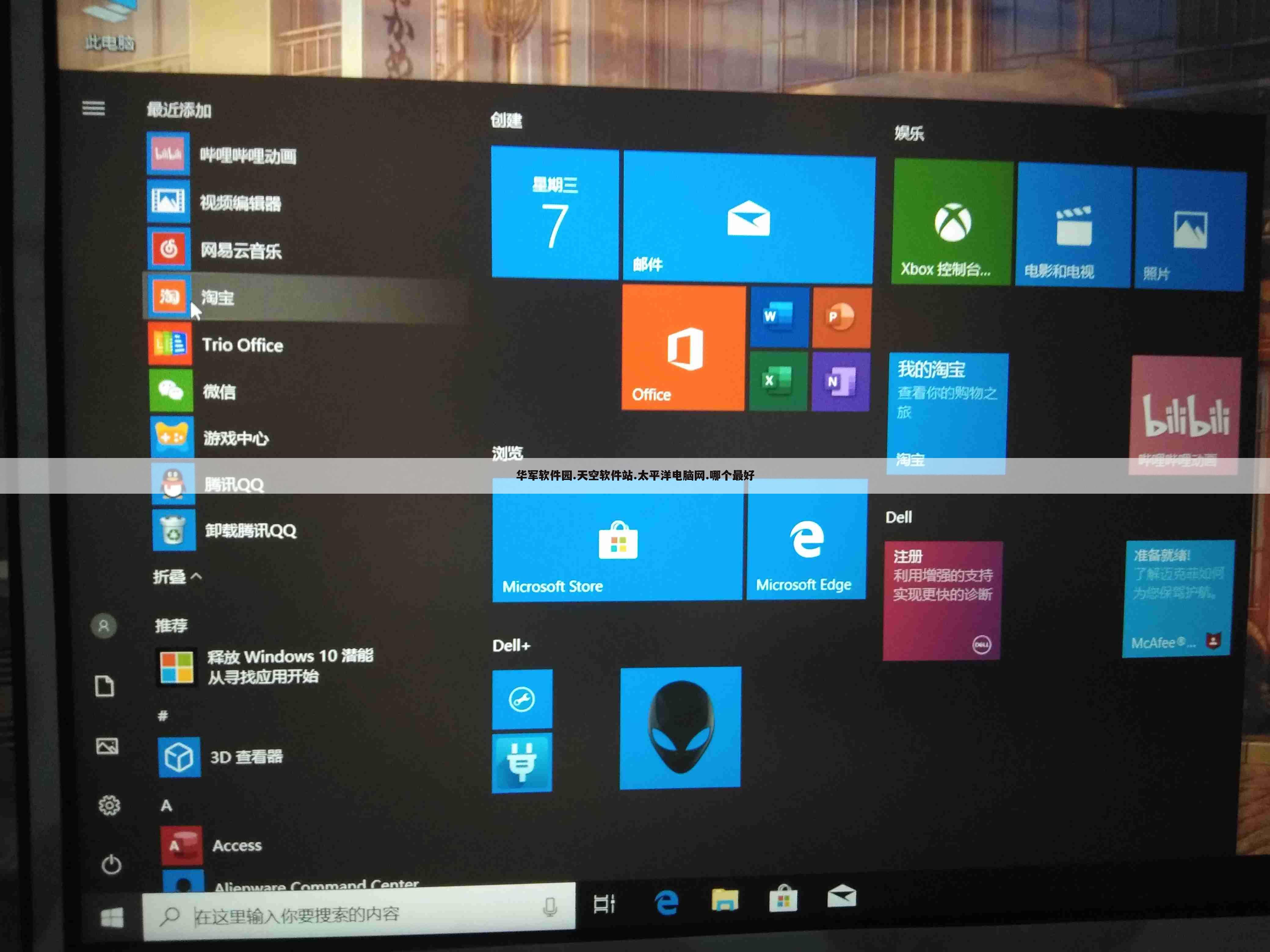Open the Microsoft Store tile
The width and height of the screenshot is (1270, 952).
[617, 540]
